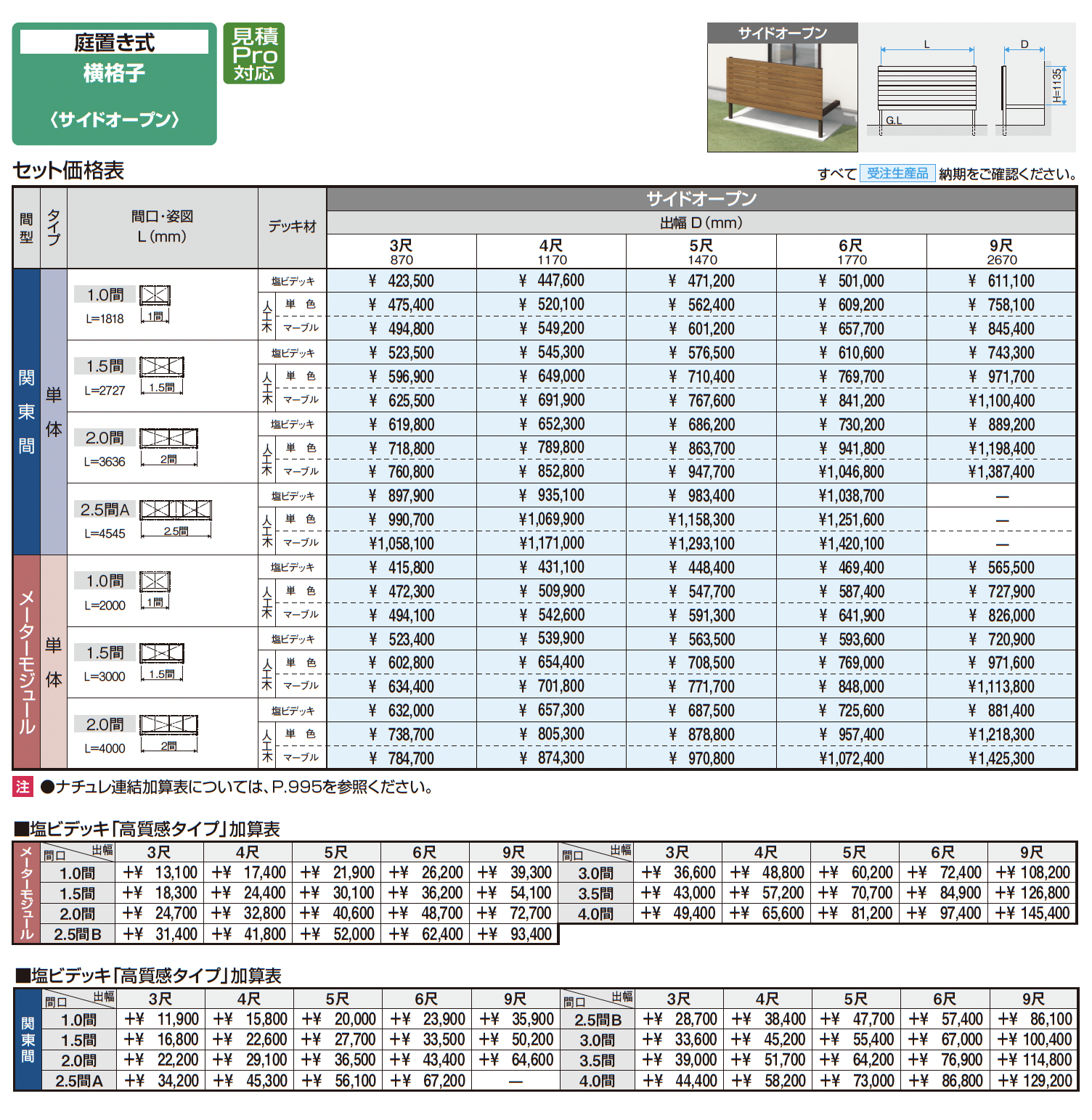This screenshot has width=1092, height=1120.
Task: Click the price ¥957,400
Action: point(852,735)
